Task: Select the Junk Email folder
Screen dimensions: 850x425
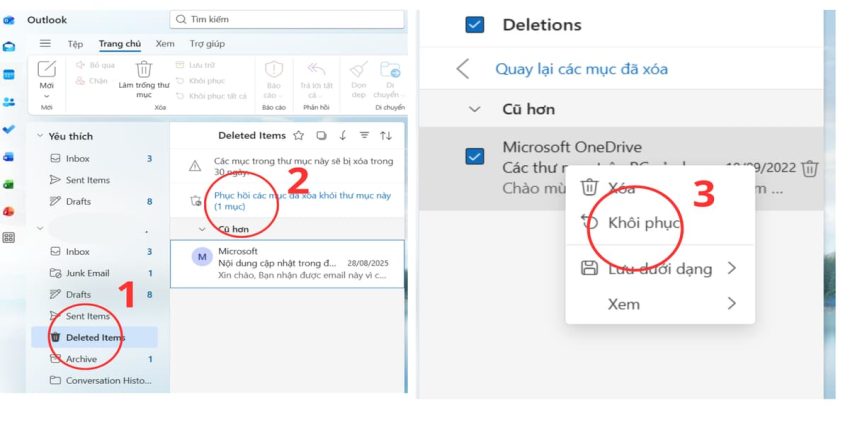Action: coord(94,273)
